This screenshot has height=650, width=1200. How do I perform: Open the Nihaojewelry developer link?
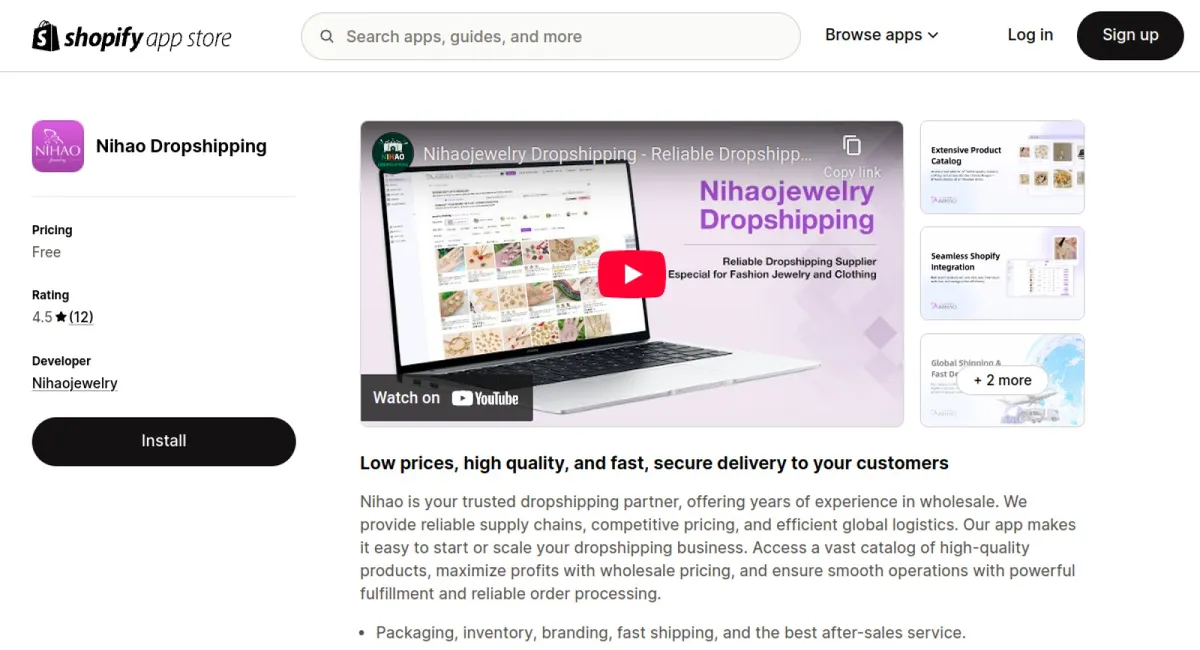click(x=75, y=383)
